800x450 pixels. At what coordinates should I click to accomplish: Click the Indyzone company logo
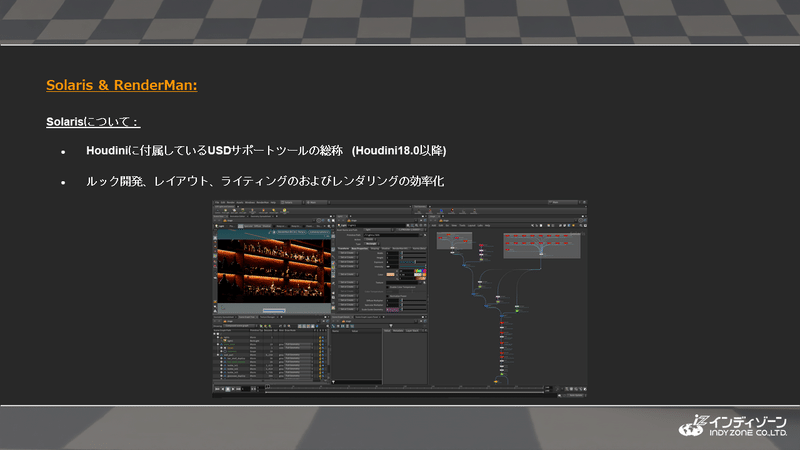coord(733,426)
